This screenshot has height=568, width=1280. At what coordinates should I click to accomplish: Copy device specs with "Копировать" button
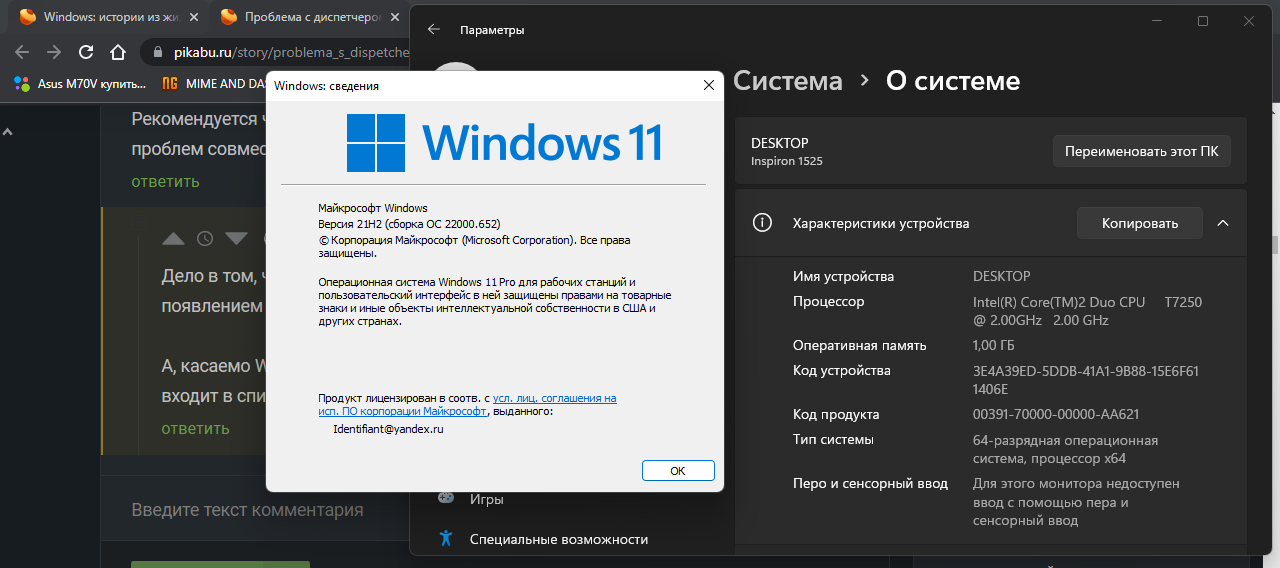[x=1139, y=223]
